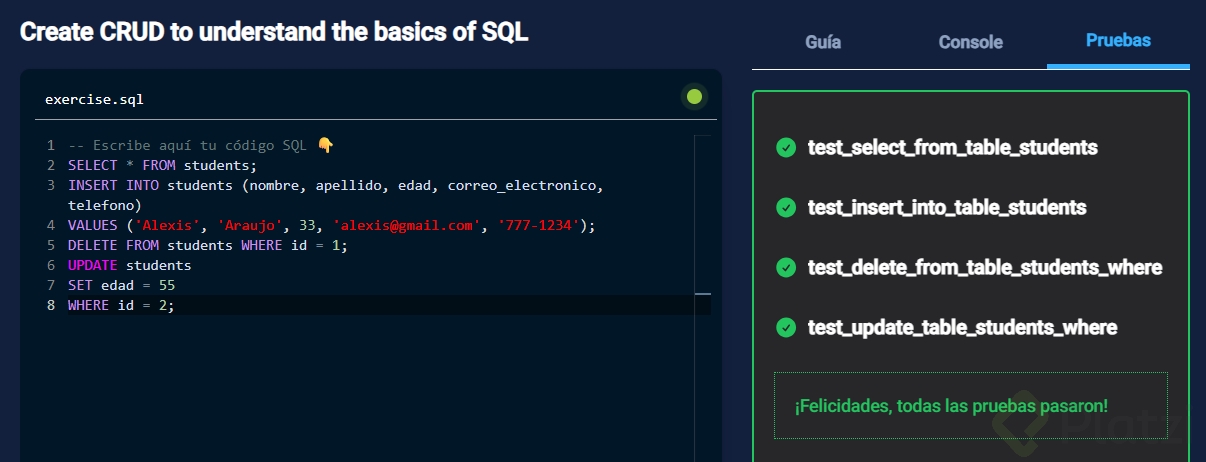The height and width of the screenshot is (462, 1206).
Task: Click line number 8 in the gutter
Action: click(x=51, y=306)
